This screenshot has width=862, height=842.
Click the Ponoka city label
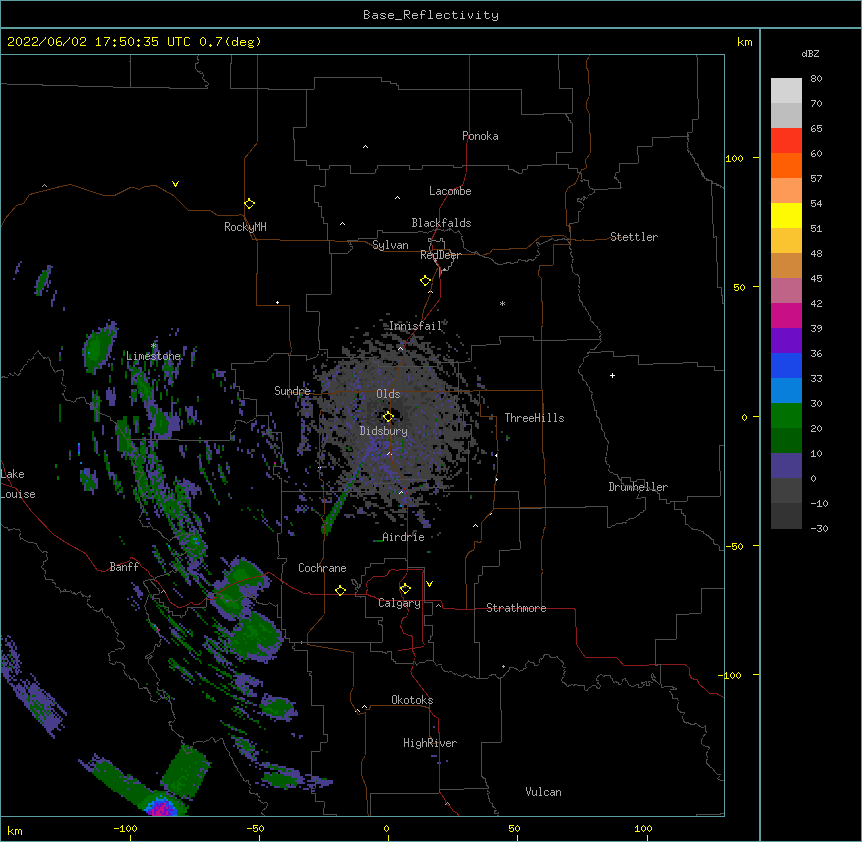click(480, 136)
